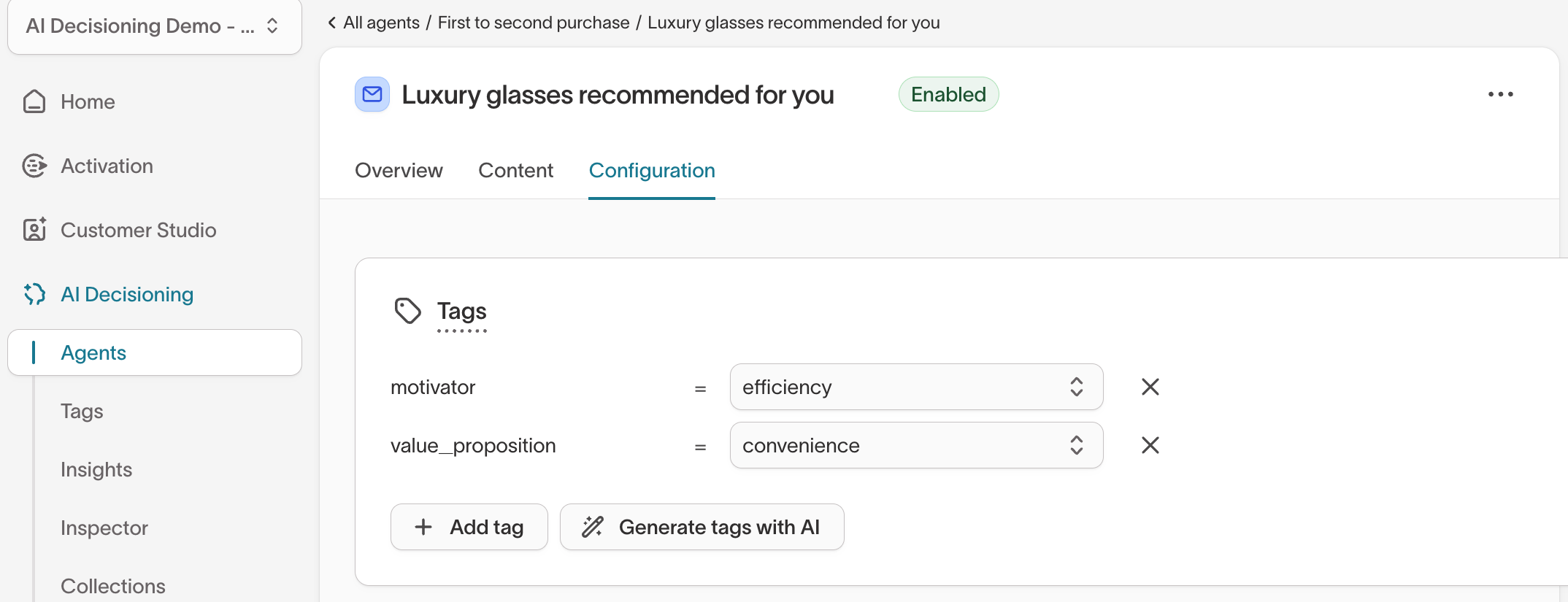
Task: Select the Home icon in sidebar
Action: coord(34,102)
